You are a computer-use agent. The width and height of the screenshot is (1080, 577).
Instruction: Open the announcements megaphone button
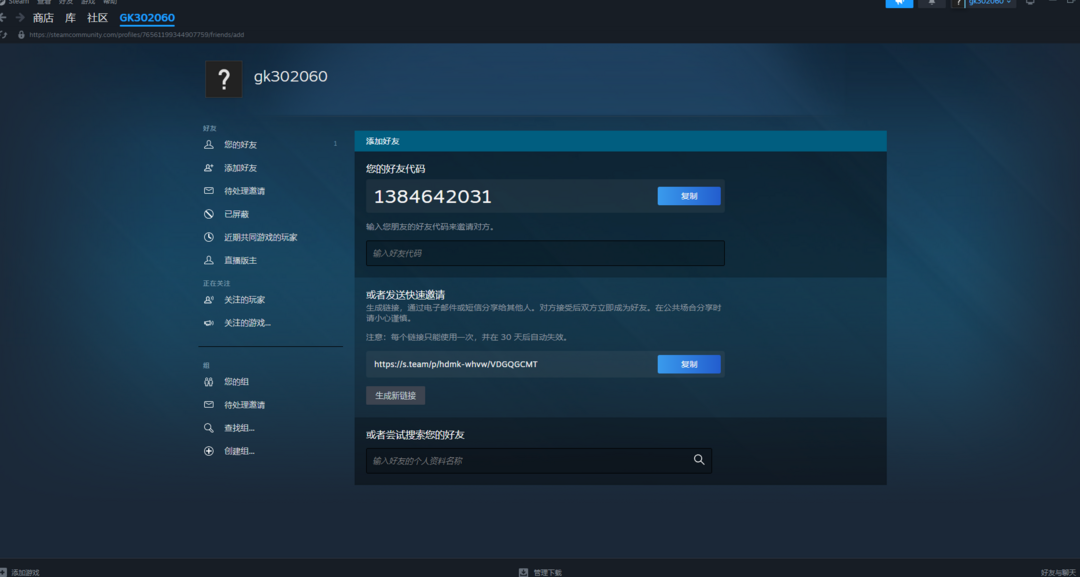[899, 3]
